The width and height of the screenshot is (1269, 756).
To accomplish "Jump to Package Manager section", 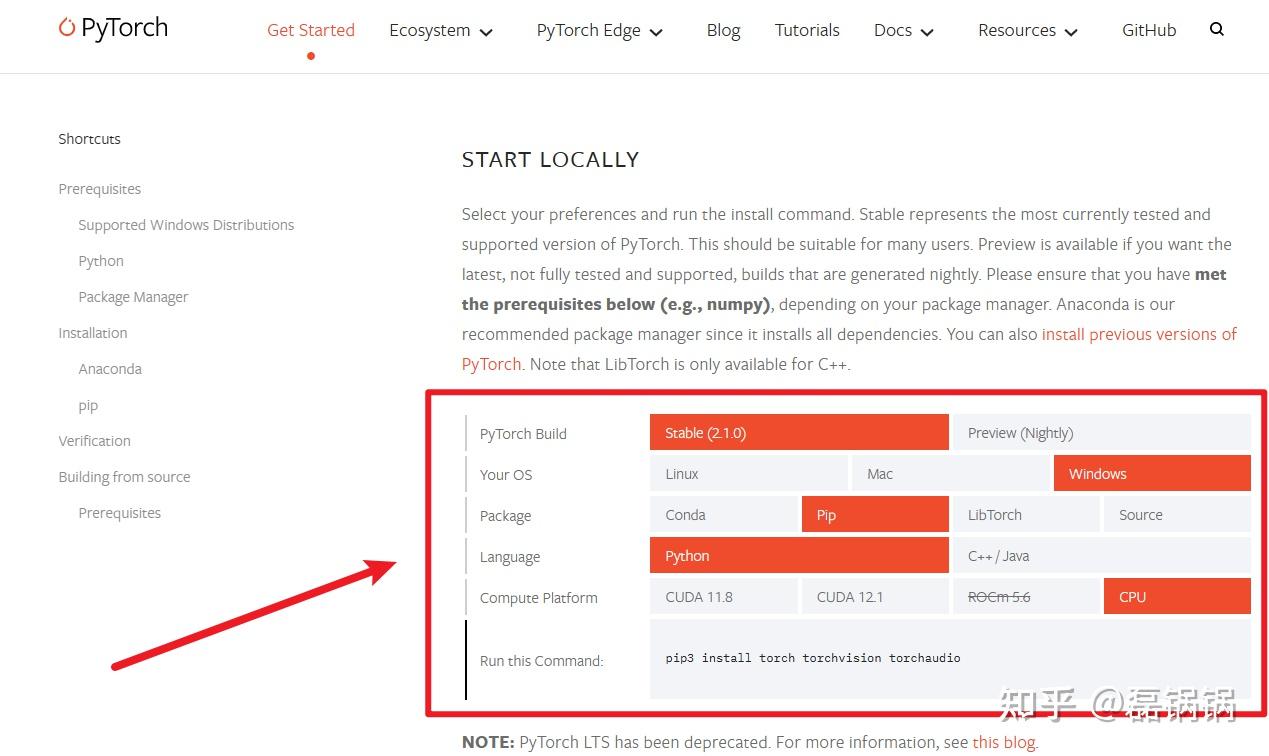I will tap(133, 297).
